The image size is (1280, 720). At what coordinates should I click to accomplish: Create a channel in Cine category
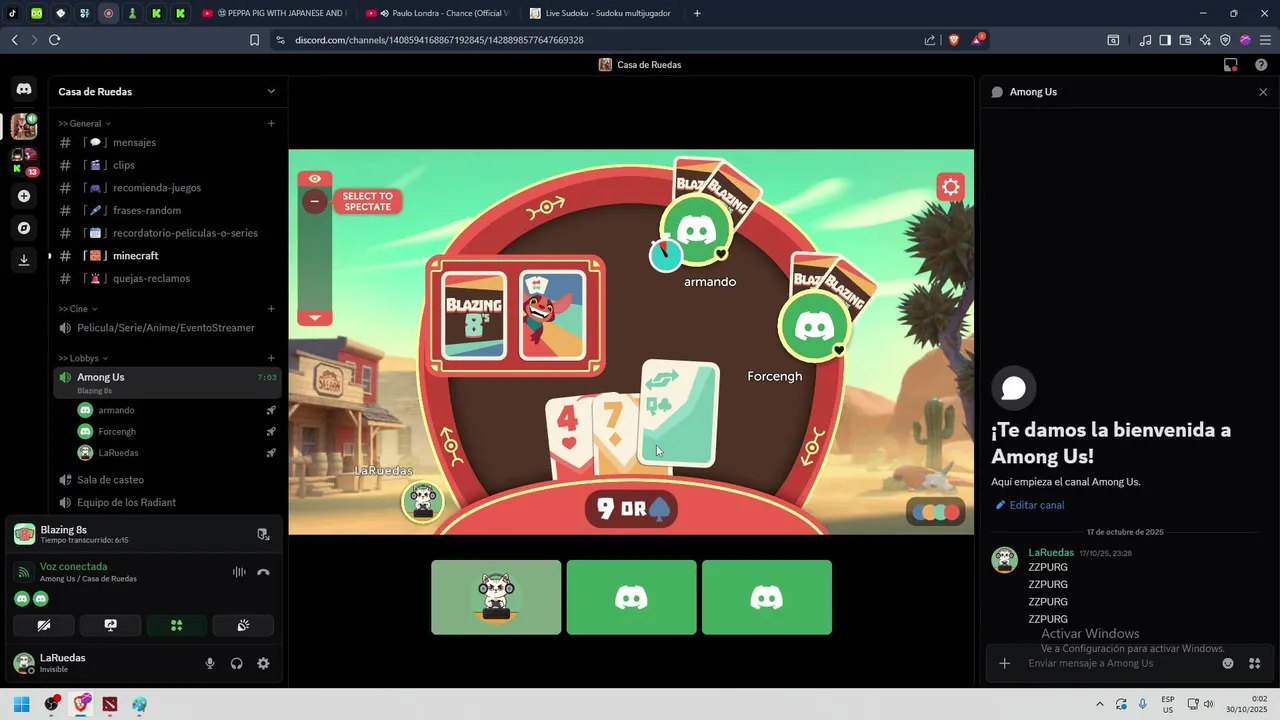coord(271,309)
